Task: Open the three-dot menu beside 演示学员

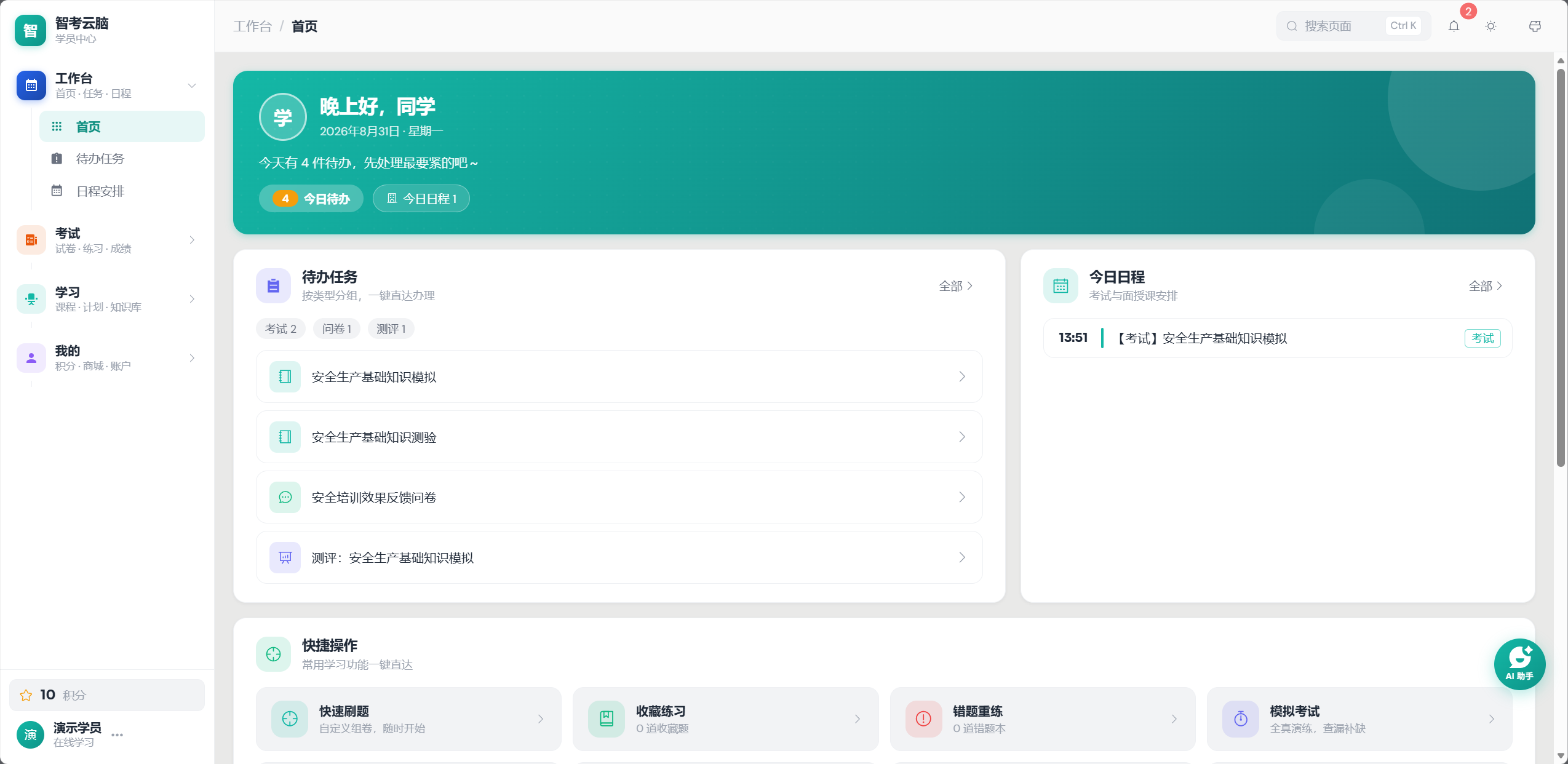Action: click(117, 734)
